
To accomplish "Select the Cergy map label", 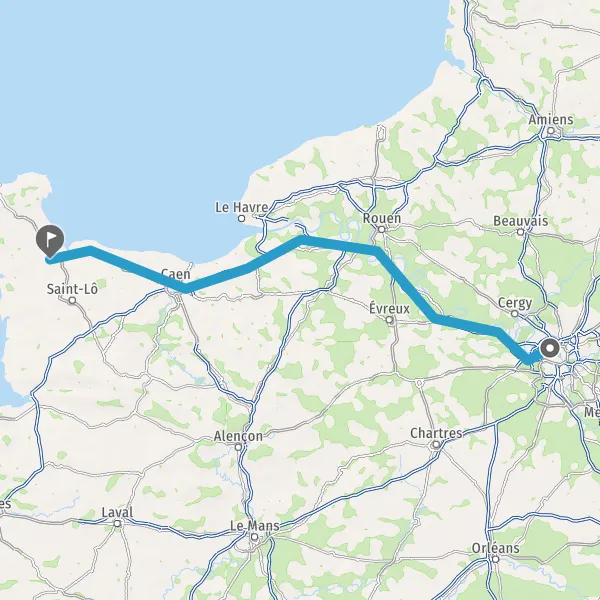I will tap(515, 303).
